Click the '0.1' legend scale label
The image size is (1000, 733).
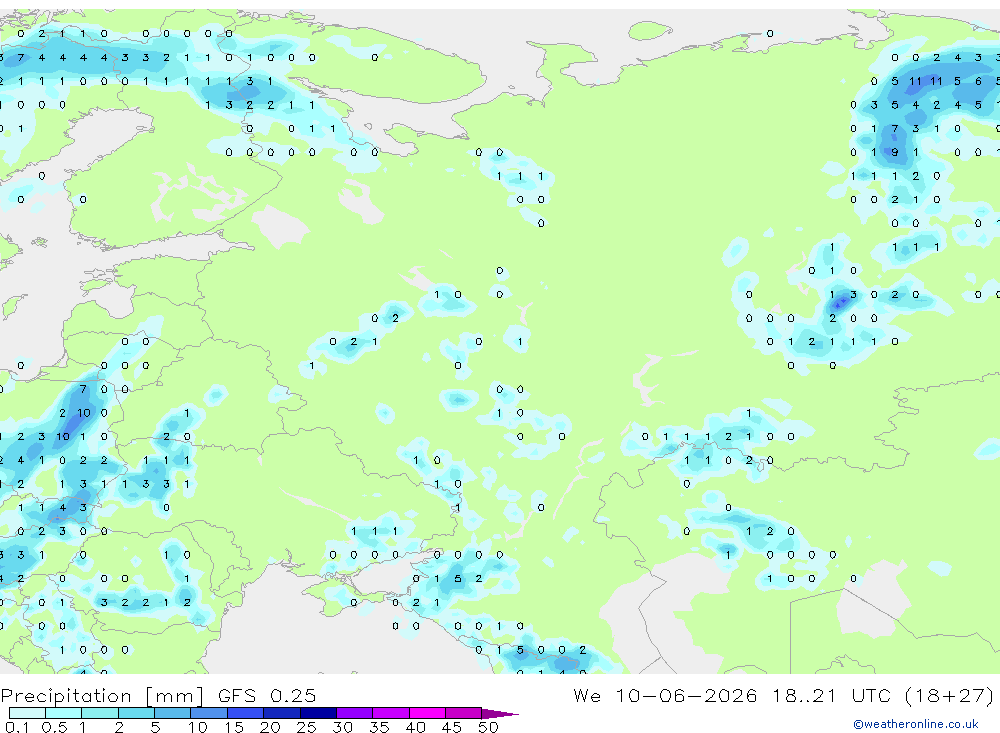tap(17, 727)
